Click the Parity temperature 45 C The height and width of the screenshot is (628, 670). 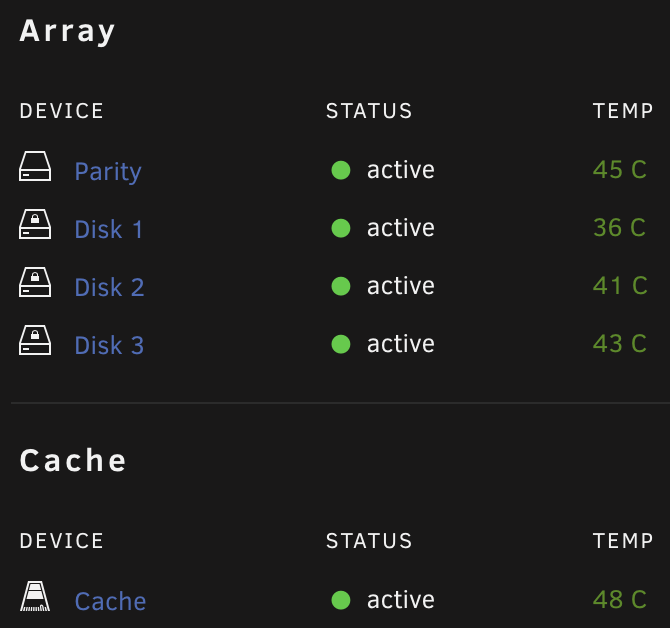tap(620, 170)
